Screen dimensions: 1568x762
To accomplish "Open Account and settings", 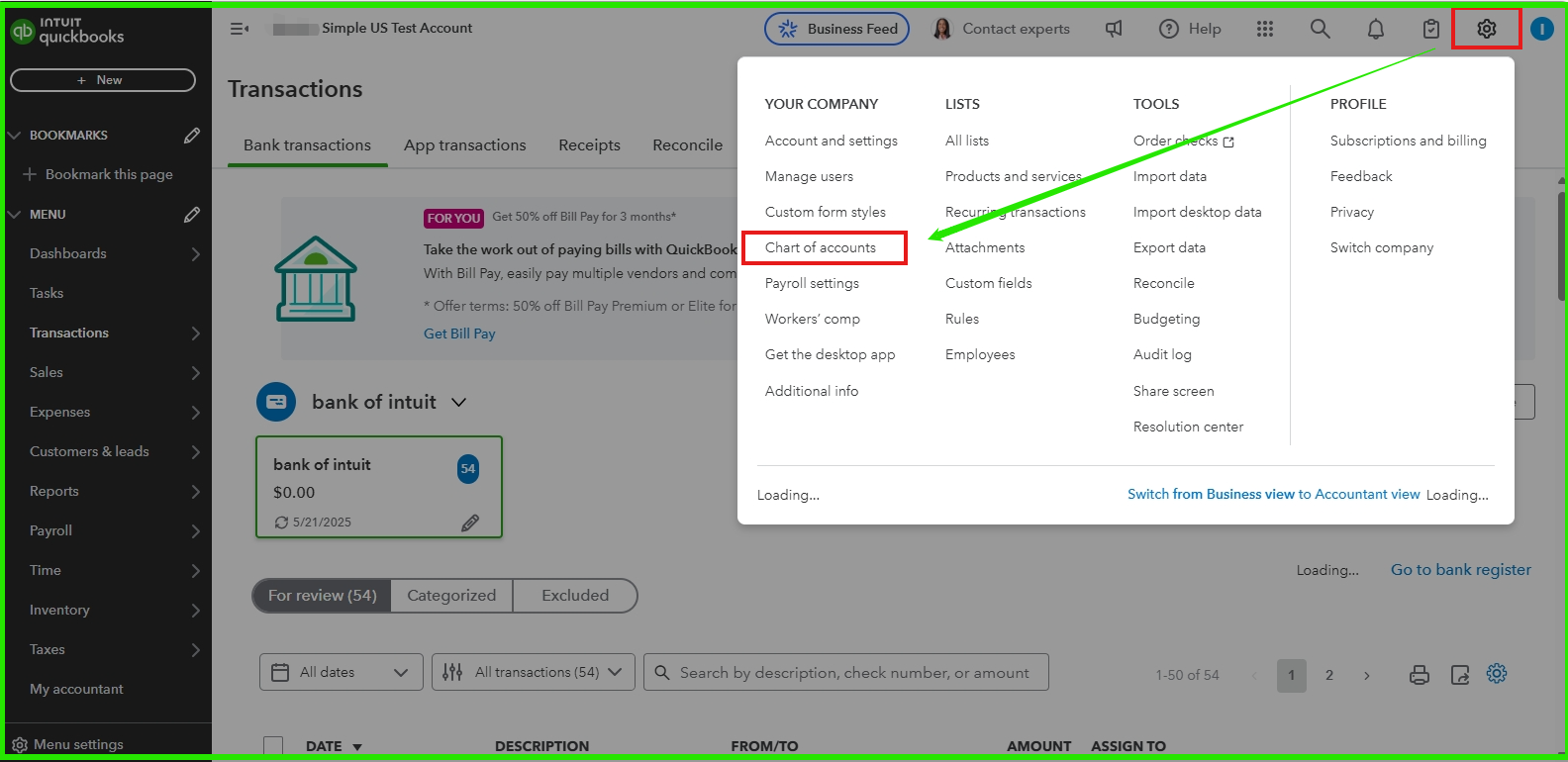I will [832, 141].
